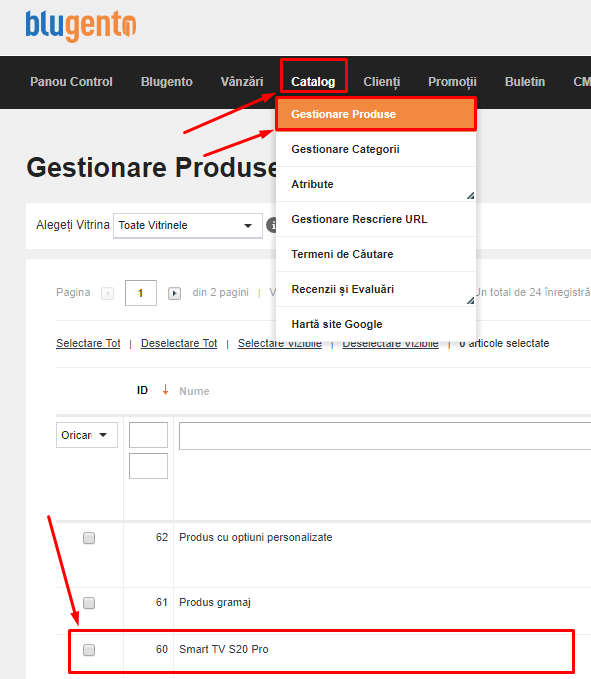Screen dimensions: 591x679
Task: Select the Atribute menu entry
Action: [376, 184]
